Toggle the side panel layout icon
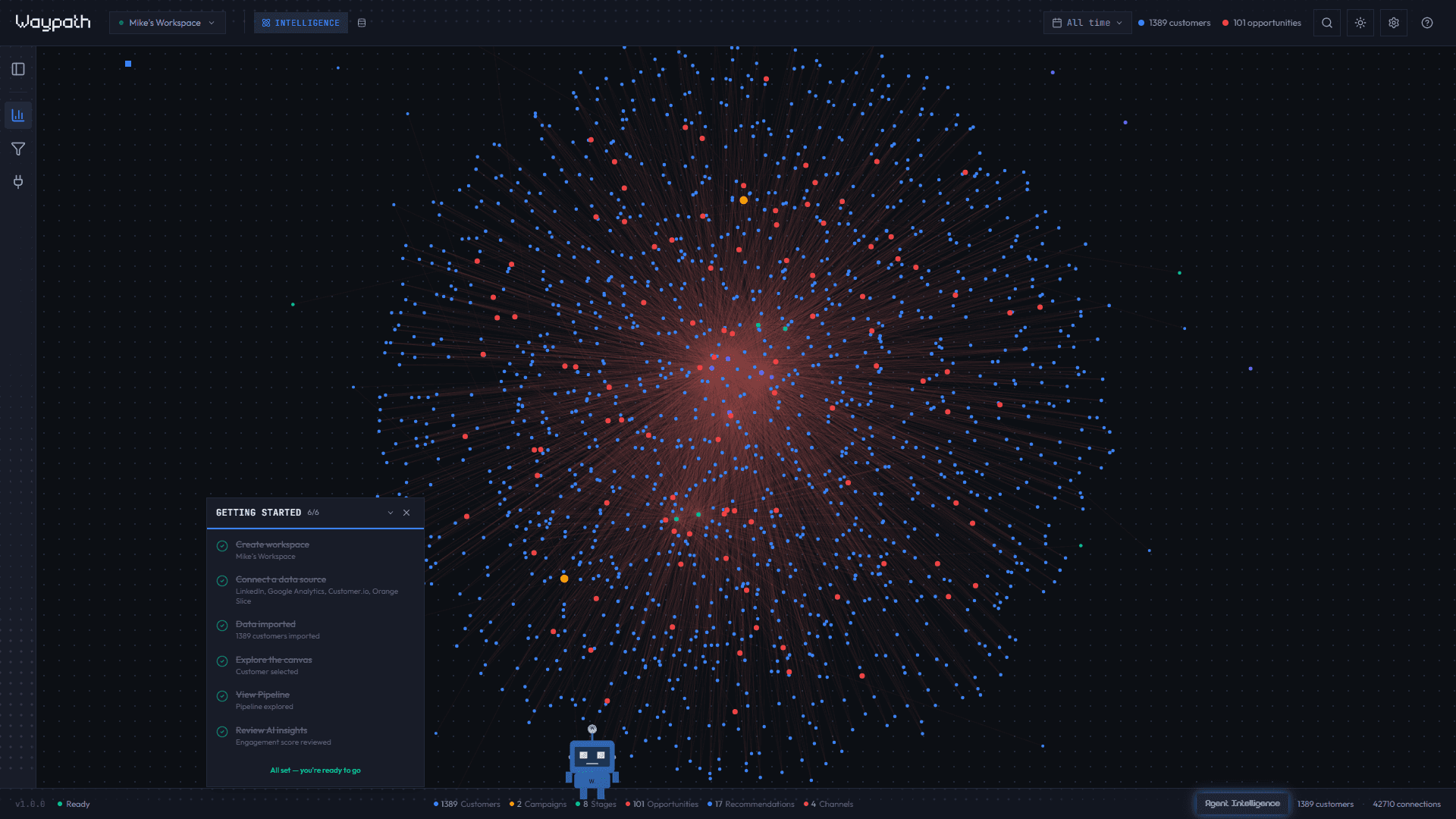Image resolution: width=1456 pixels, height=819 pixels. (18, 69)
